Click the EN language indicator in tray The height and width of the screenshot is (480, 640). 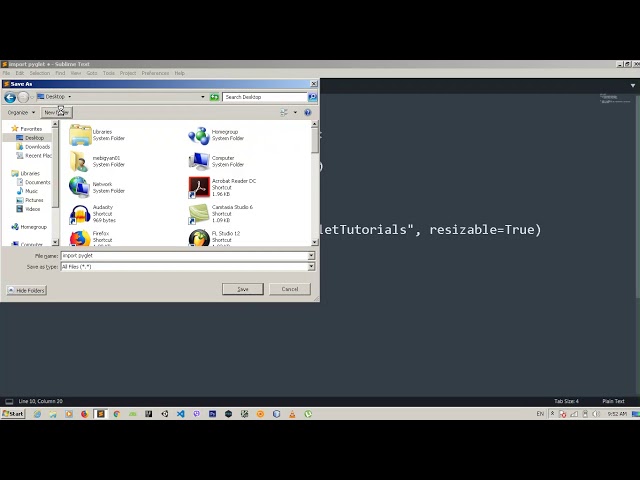[540, 414]
